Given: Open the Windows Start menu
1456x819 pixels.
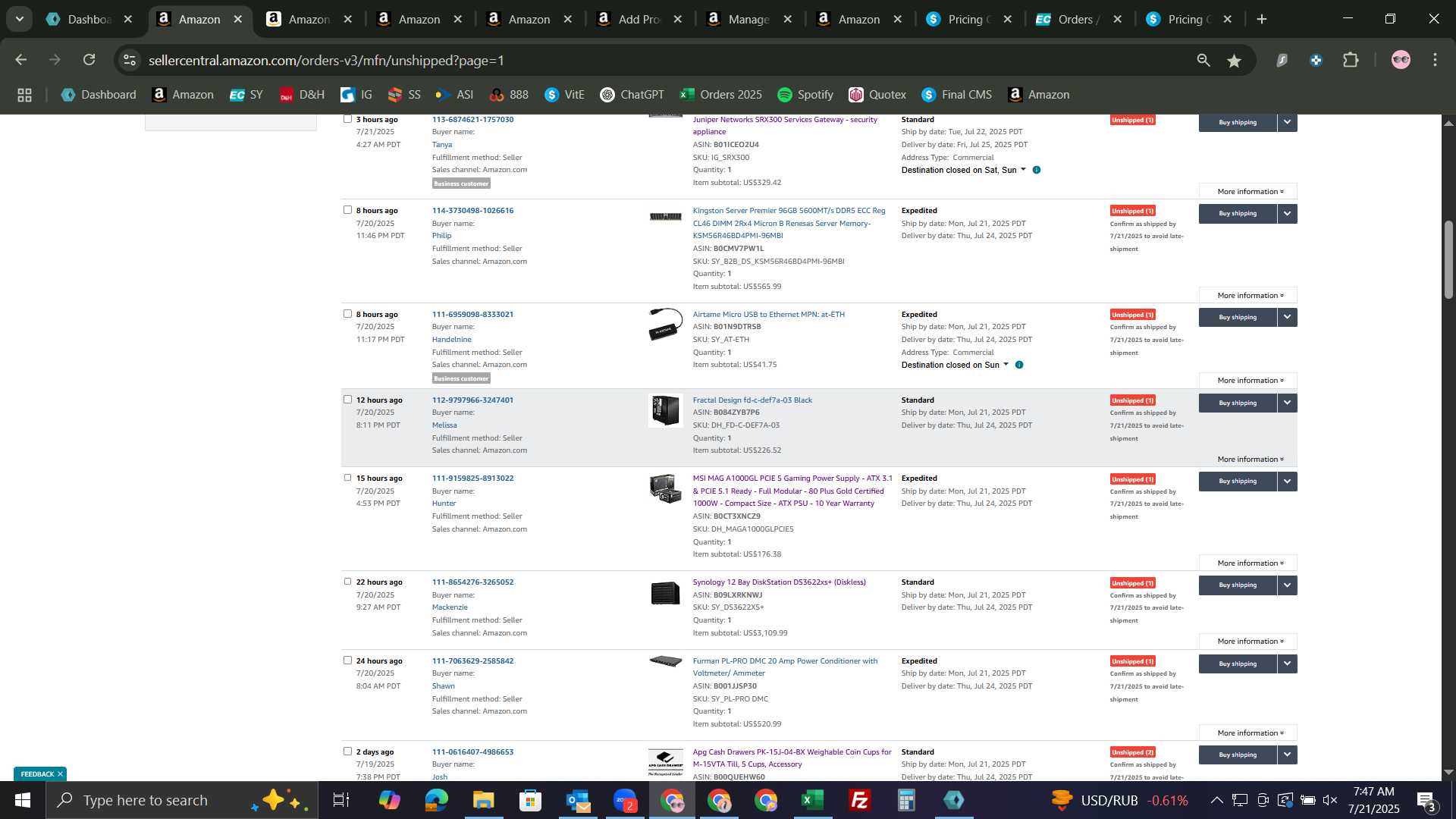Looking at the screenshot, I should (23, 800).
